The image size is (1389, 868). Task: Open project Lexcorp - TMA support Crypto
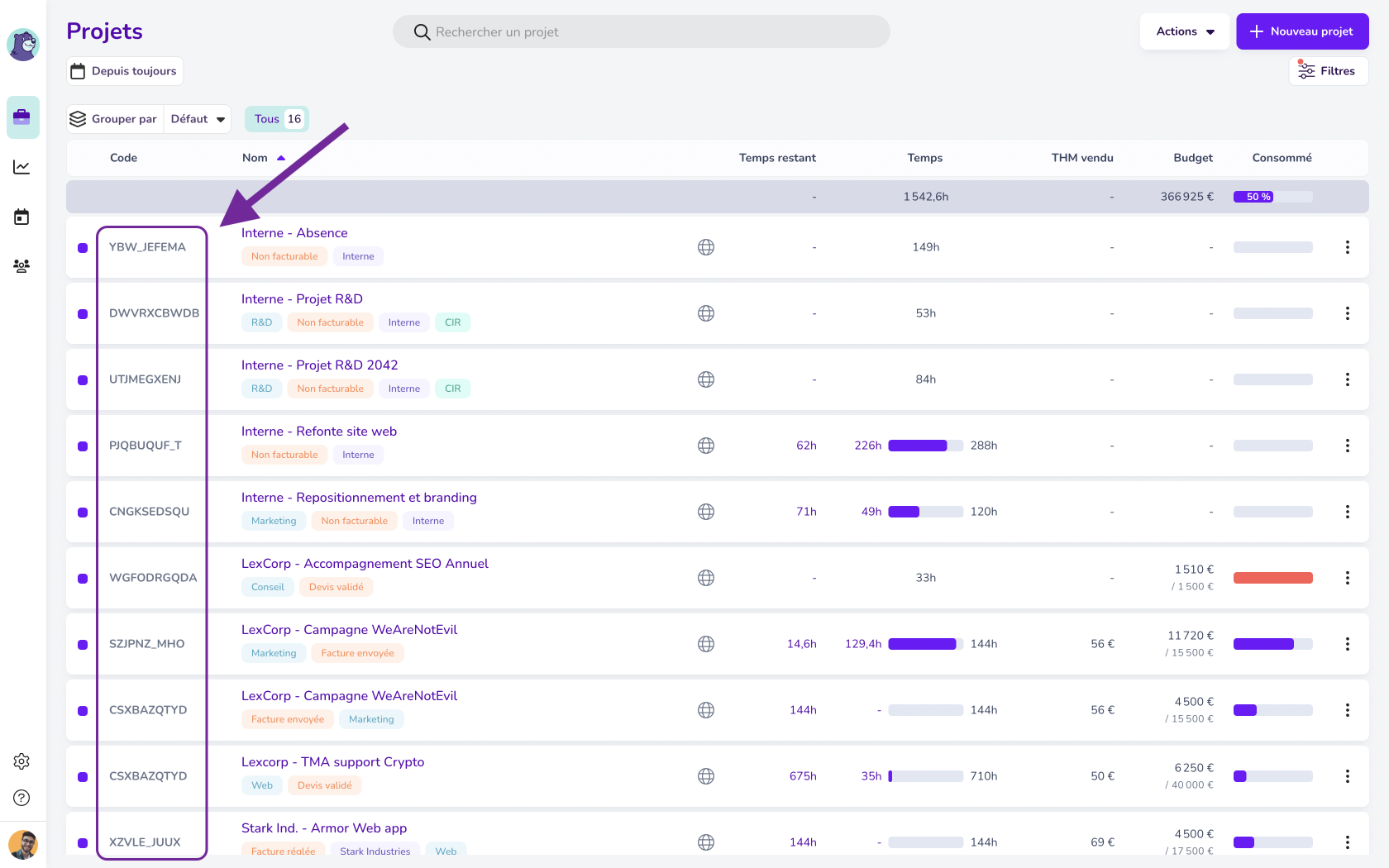pos(332,762)
